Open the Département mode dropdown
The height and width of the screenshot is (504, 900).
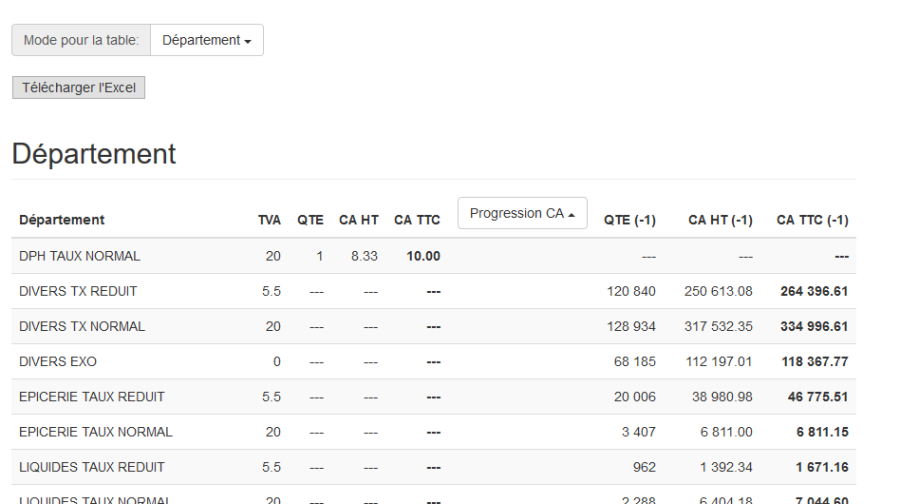pyautogui.click(x=207, y=40)
